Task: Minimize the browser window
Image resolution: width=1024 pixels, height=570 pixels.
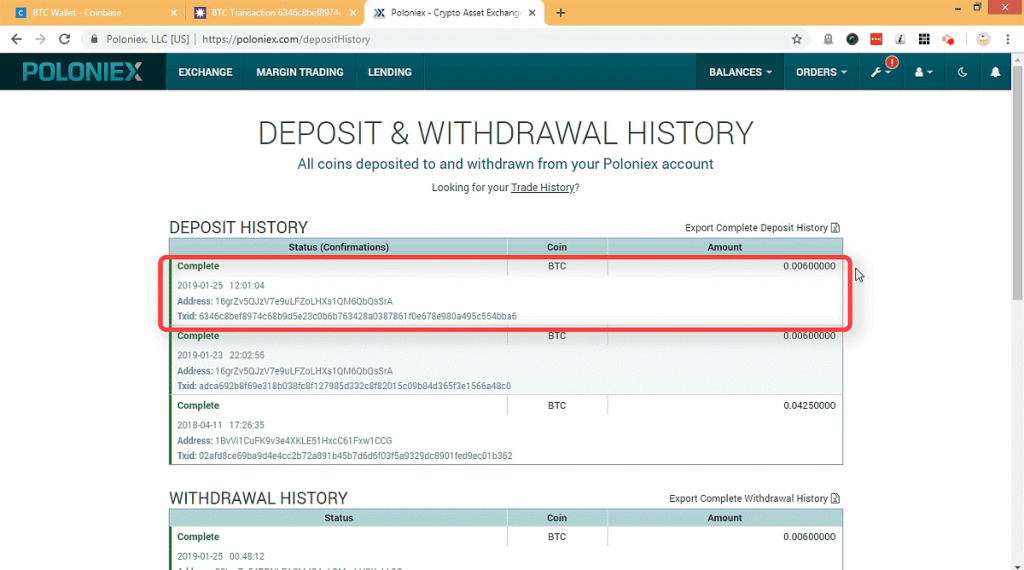Action: coord(957,8)
